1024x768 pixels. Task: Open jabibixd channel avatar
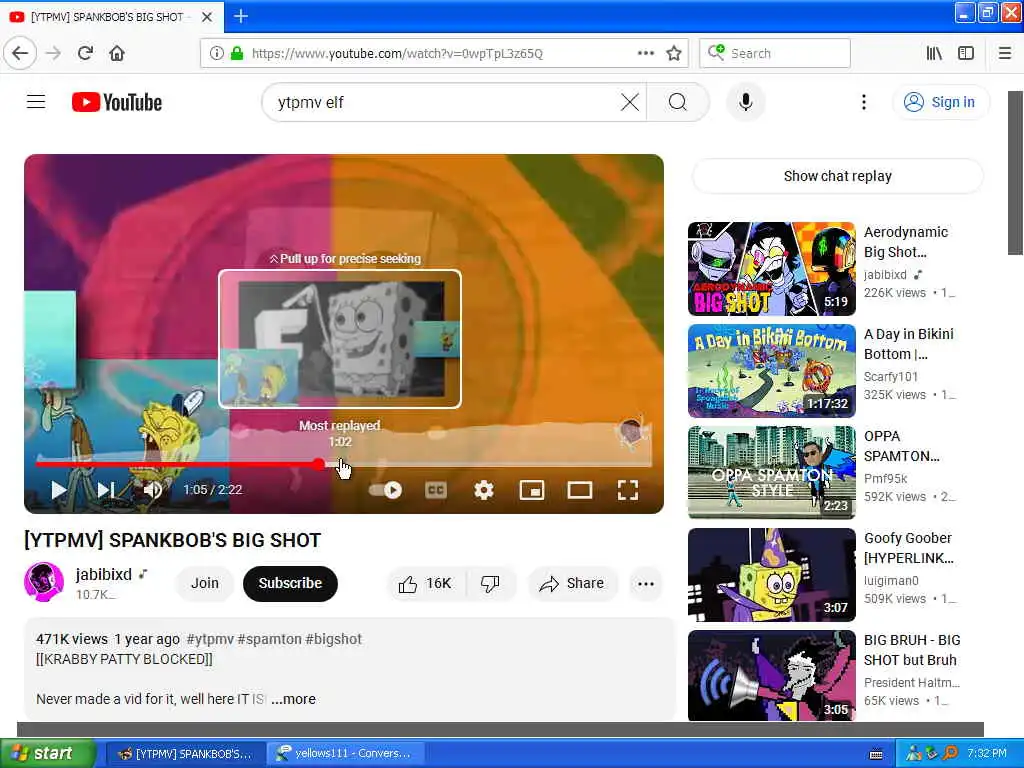click(x=44, y=582)
